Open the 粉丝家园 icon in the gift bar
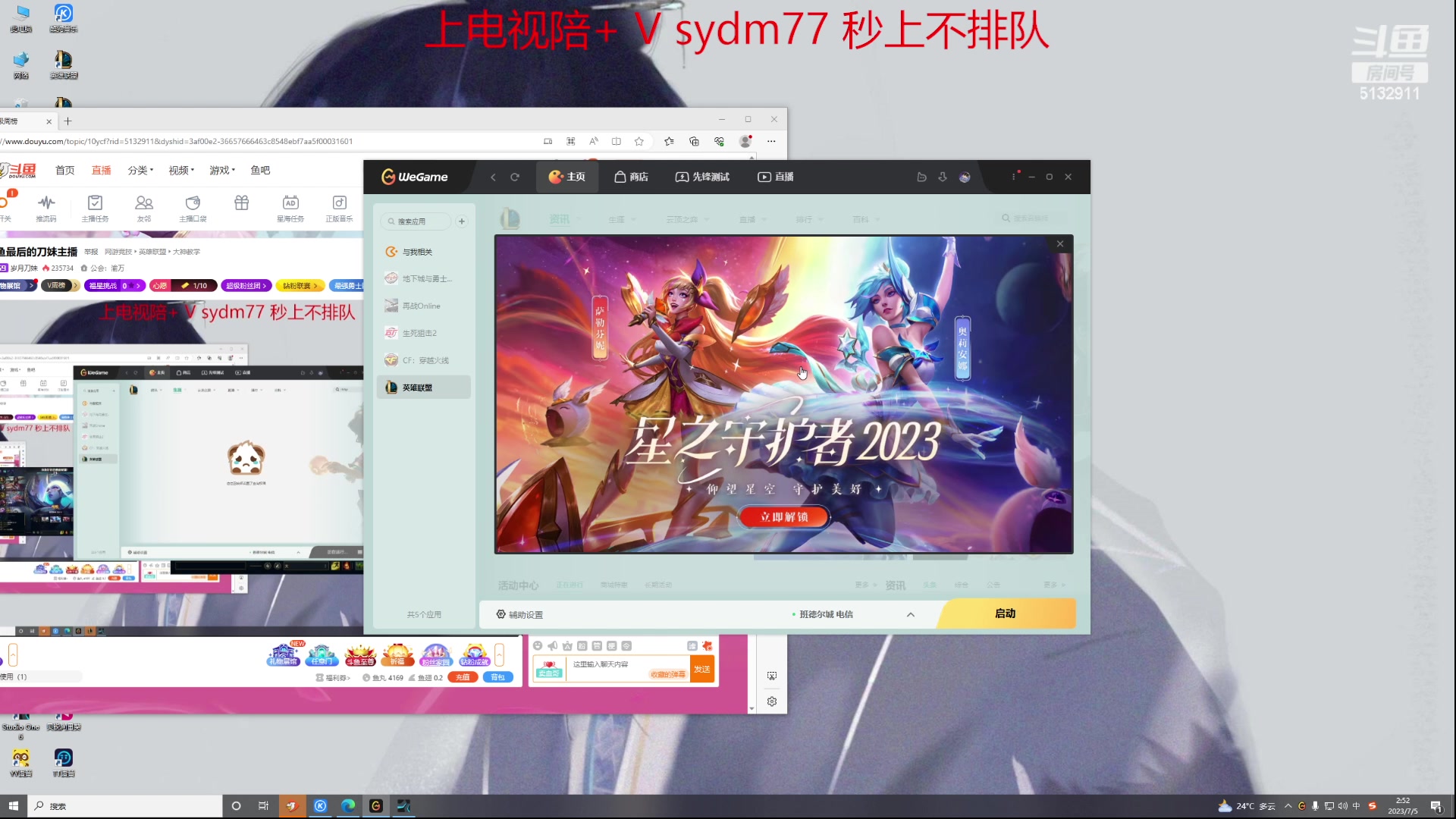Image resolution: width=1456 pixels, height=819 pixels. pos(436,654)
